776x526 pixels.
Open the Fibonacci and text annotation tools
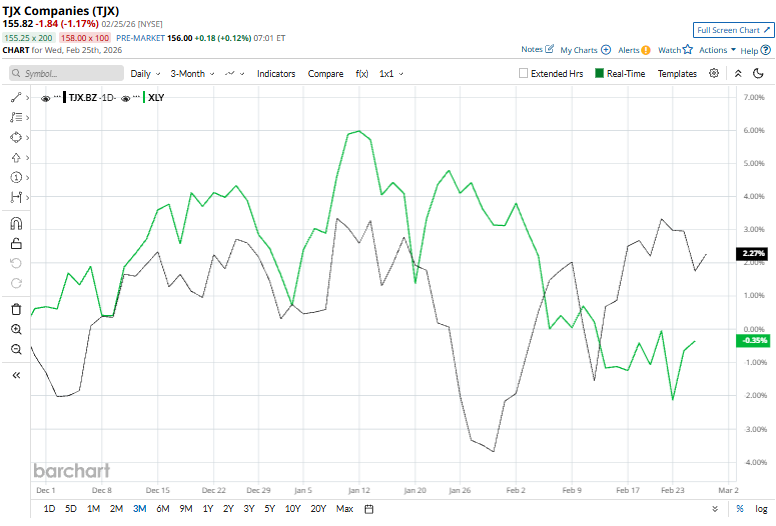pos(16,117)
